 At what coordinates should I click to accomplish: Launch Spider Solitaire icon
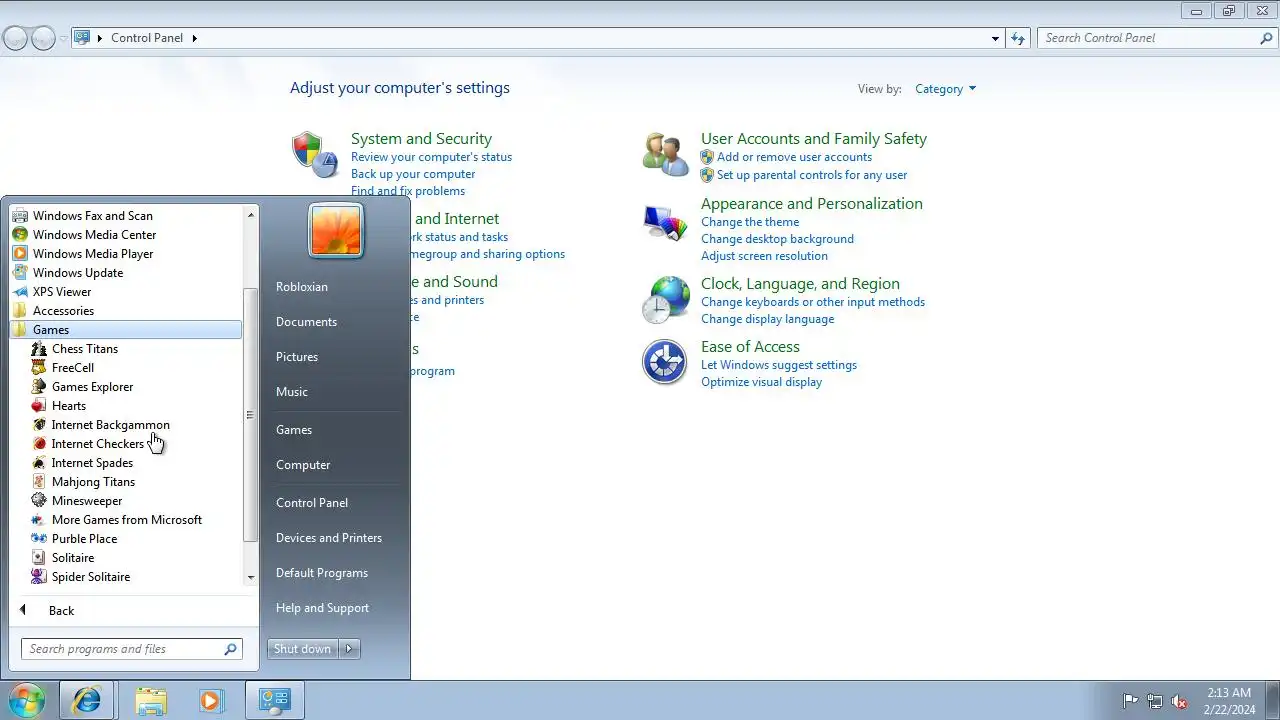[x=39, y=577]
